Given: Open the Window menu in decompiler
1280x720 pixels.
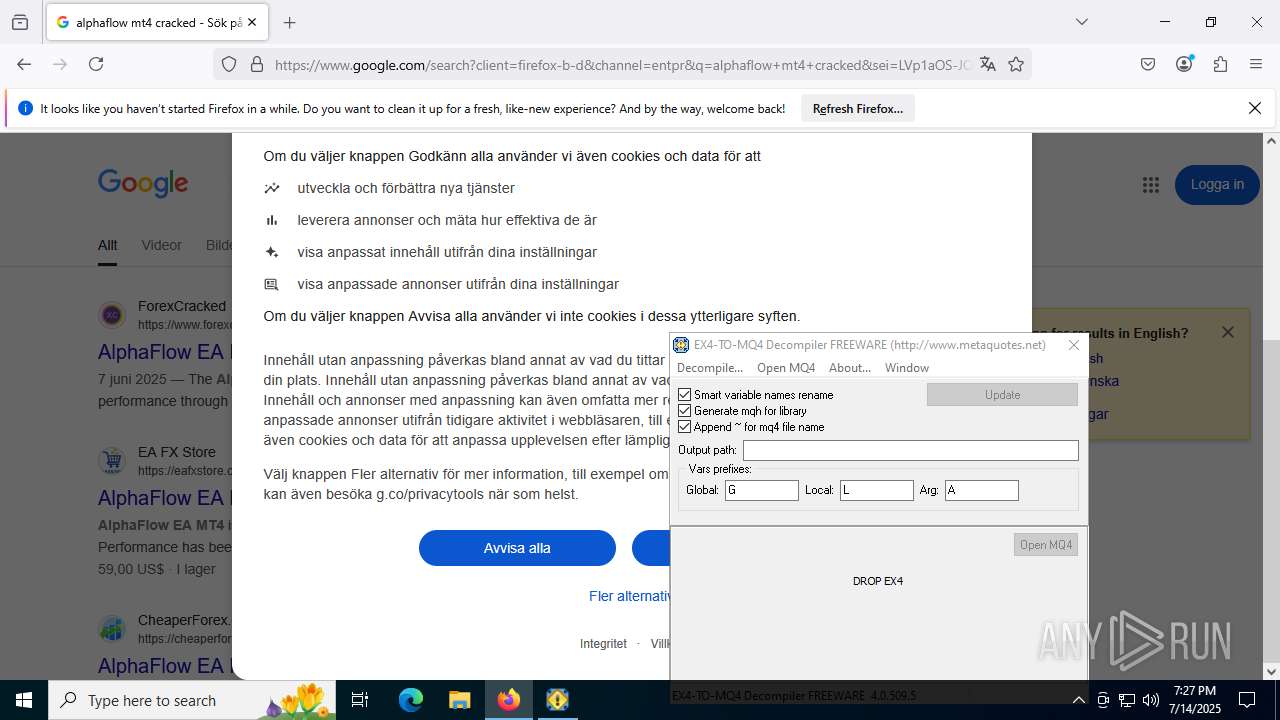Looking at the screenshot, I should pyautogui.click(x=907, y=367).
